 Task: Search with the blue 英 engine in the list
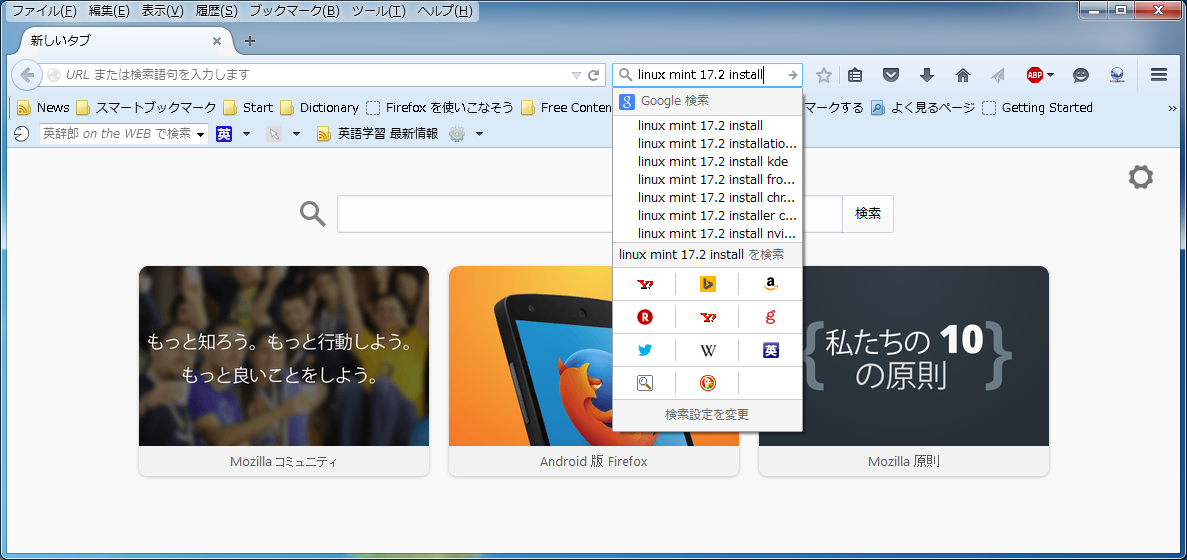click(771, 350)
